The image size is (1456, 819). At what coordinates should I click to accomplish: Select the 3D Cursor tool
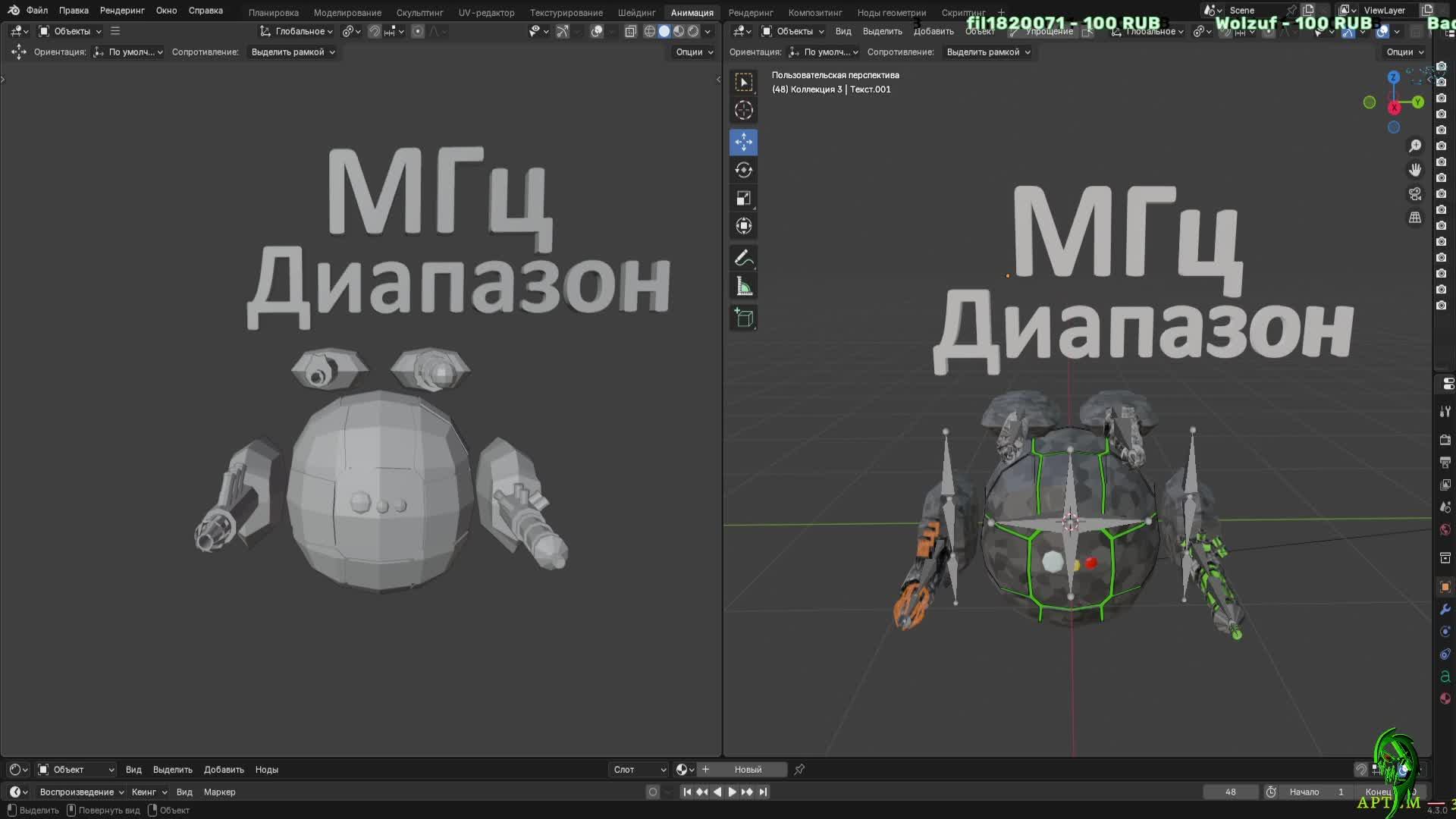point(743,110)
